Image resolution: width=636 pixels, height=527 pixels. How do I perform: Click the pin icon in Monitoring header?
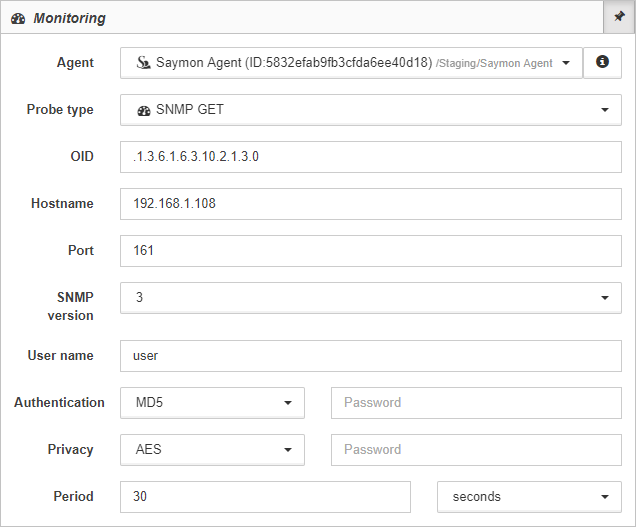[619, 17]
